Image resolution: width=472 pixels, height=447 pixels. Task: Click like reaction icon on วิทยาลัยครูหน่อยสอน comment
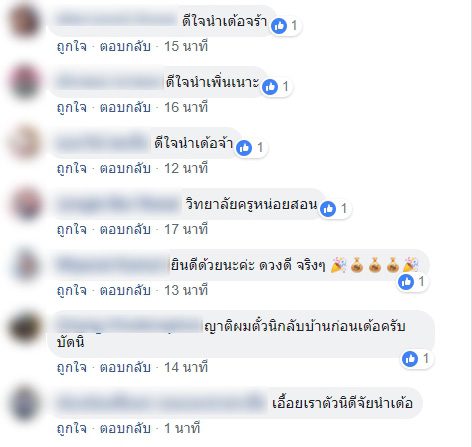[x=328, y=209]
